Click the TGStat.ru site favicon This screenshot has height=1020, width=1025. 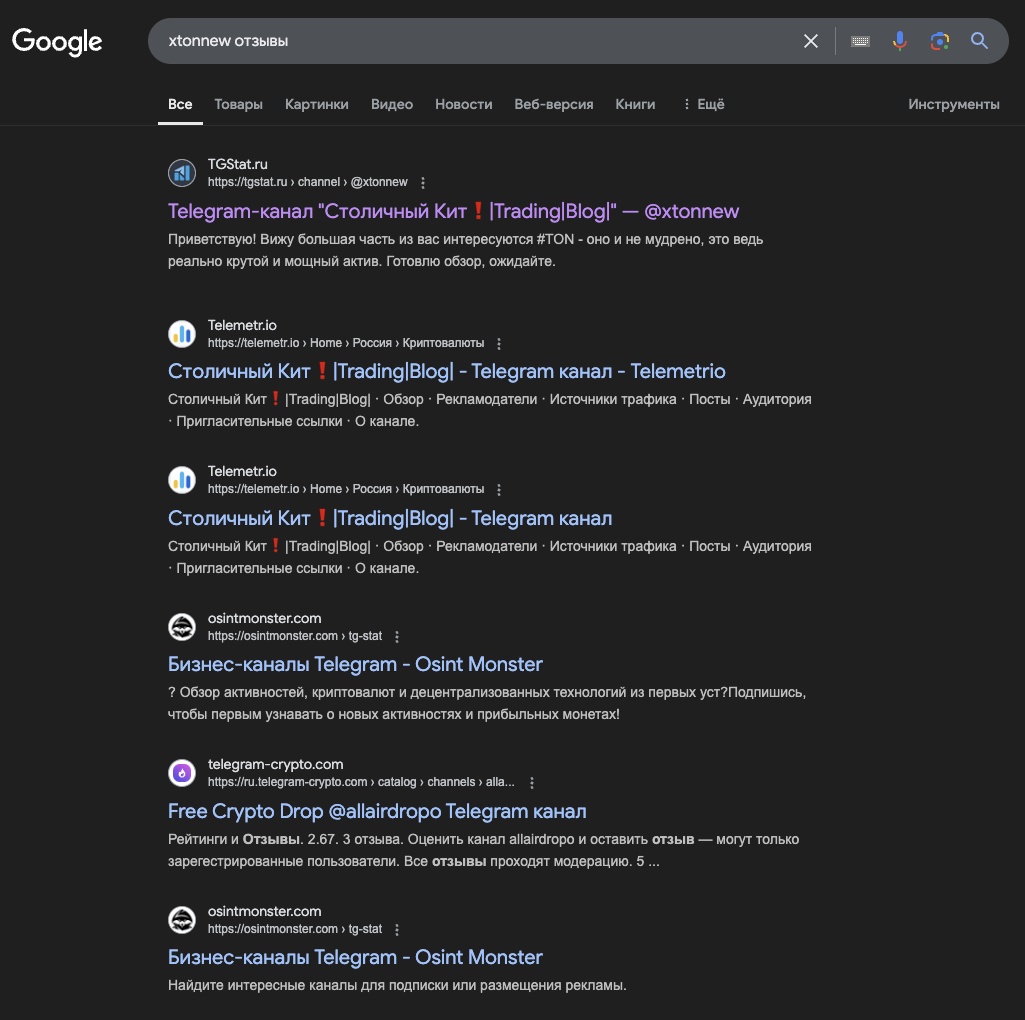point(182,173)
